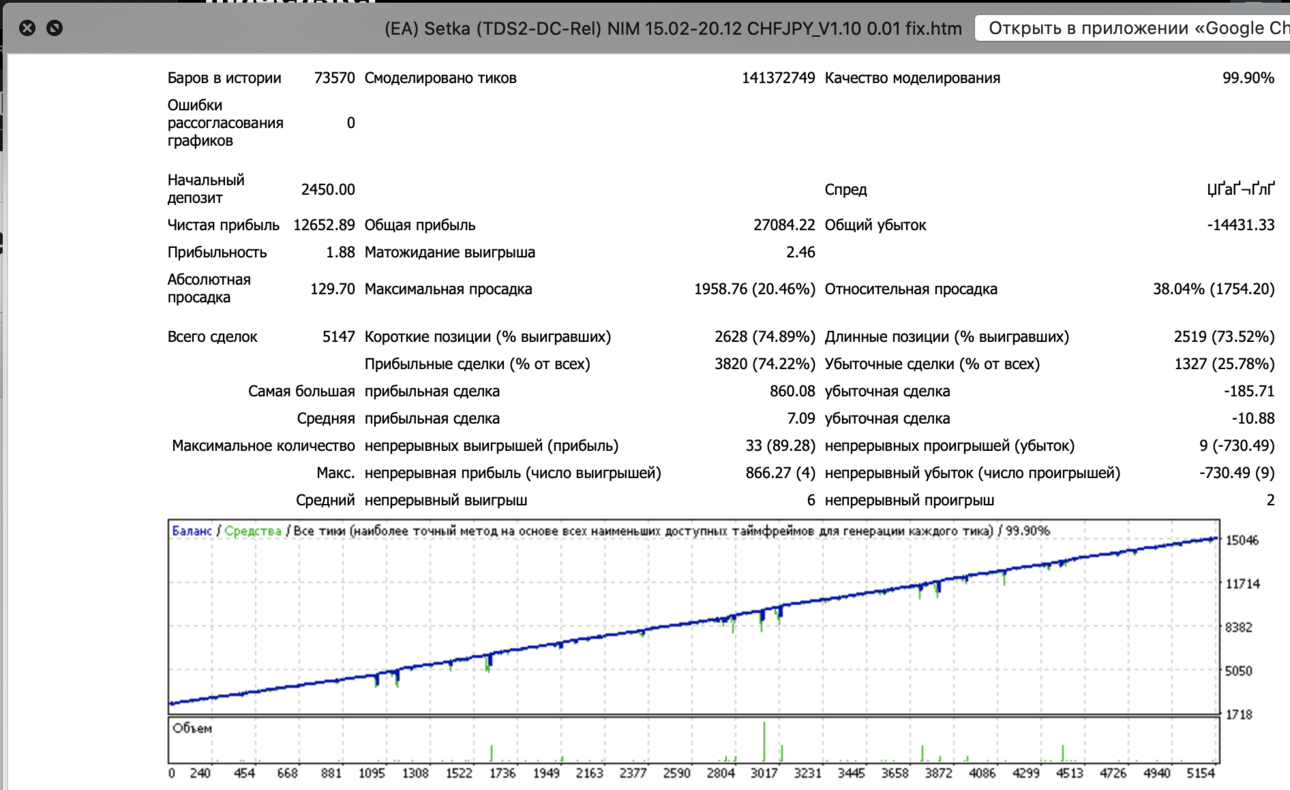Image resolution: width=1290 pixels, height=790 pixels.
Task: Click the 1095 trade number on x-axis
Action: tap(371, 774)
